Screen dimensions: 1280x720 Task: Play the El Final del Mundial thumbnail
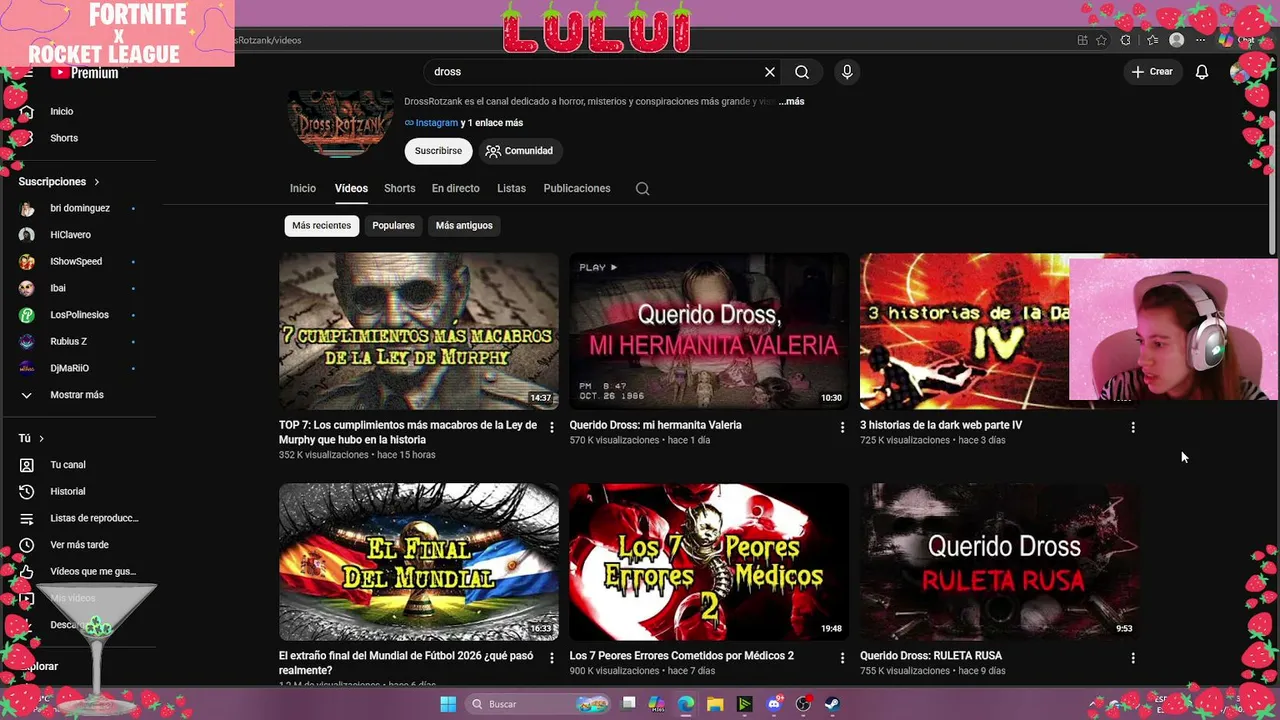pyautogui.click(x=419, y=562)
